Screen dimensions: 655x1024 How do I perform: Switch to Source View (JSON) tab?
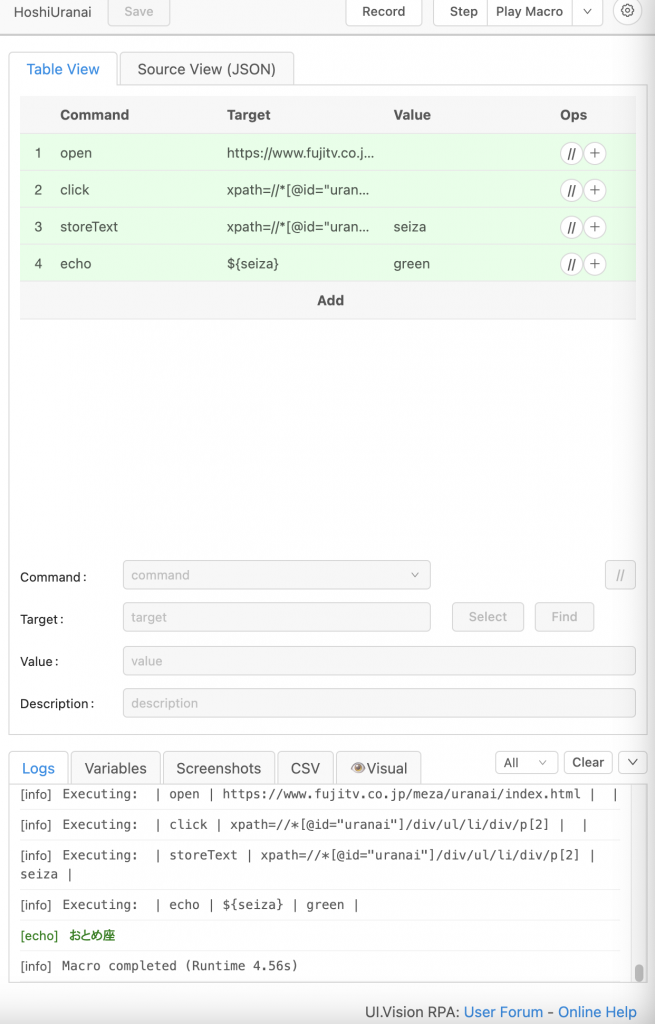tap(206, 69)
